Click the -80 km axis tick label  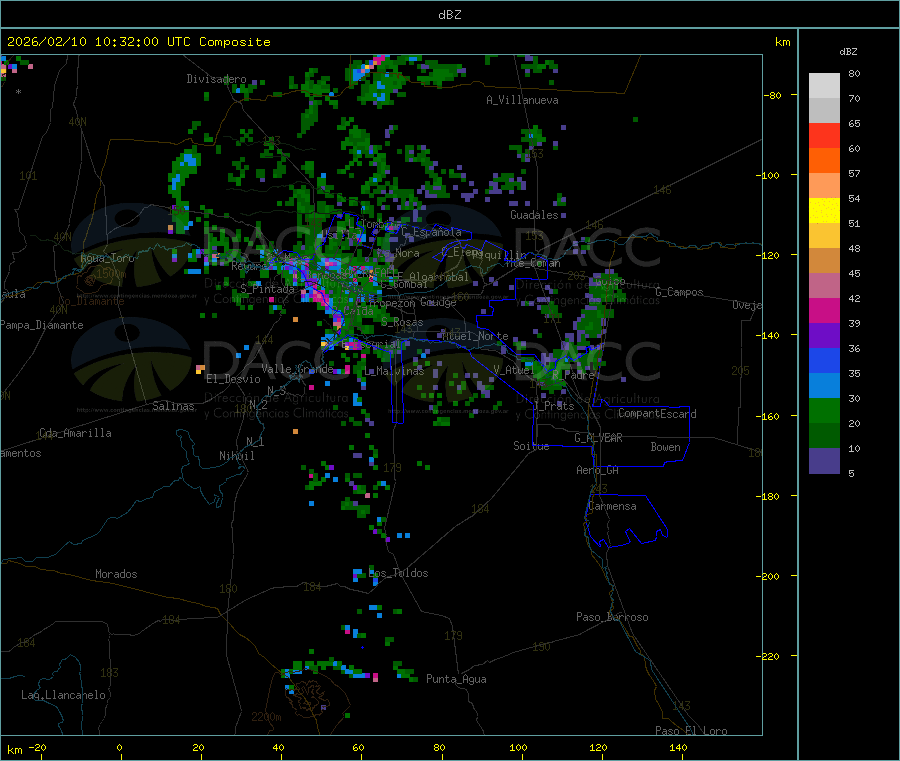pos(772,95)
